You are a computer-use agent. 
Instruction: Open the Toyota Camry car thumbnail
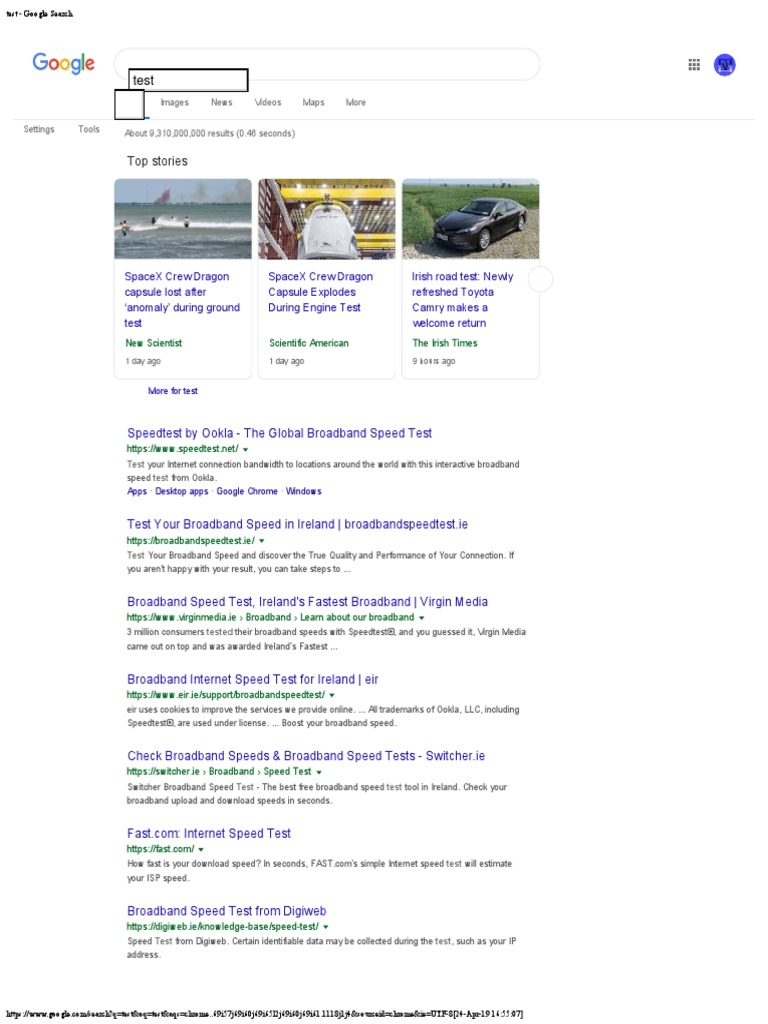click(470, 219)
